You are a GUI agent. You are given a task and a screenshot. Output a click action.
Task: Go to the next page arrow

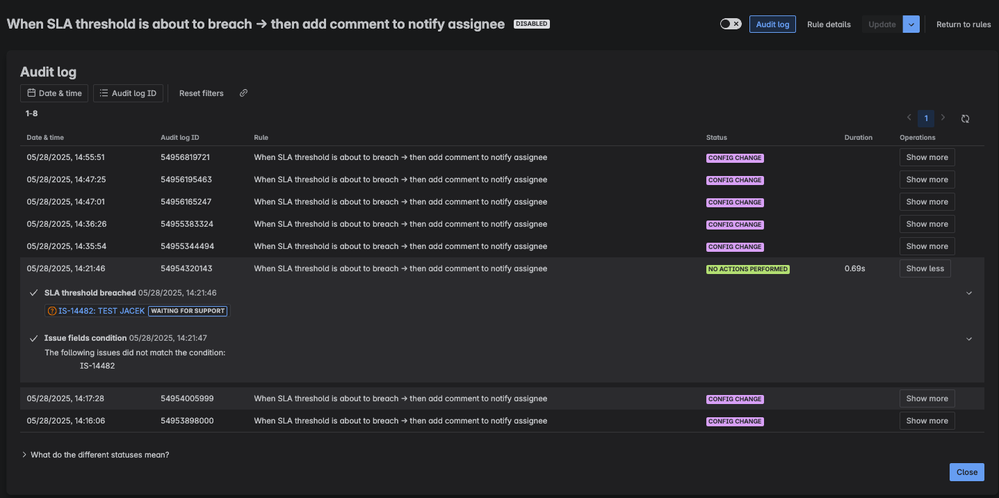pyautogui.click(x=943, y=118)
